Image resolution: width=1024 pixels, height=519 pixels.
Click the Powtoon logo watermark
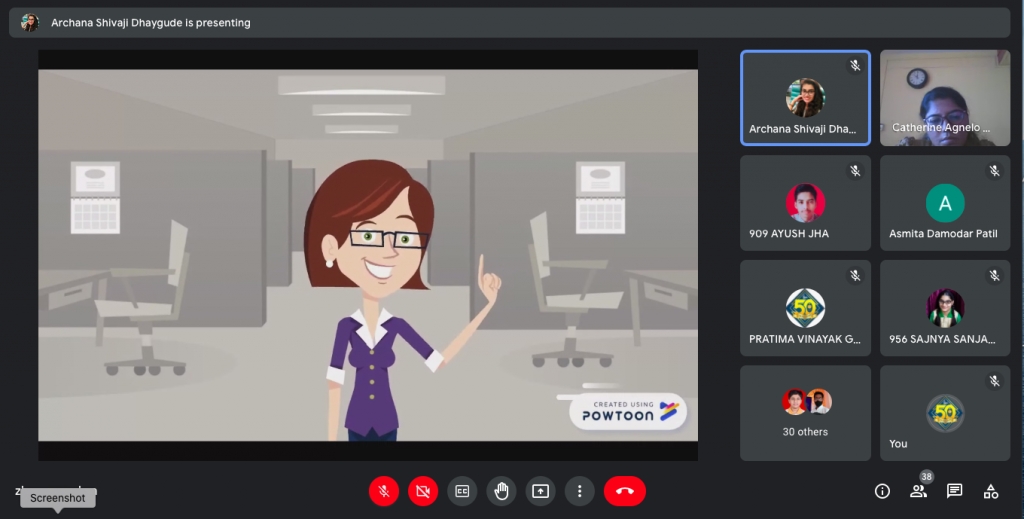[x=629, y=411]
